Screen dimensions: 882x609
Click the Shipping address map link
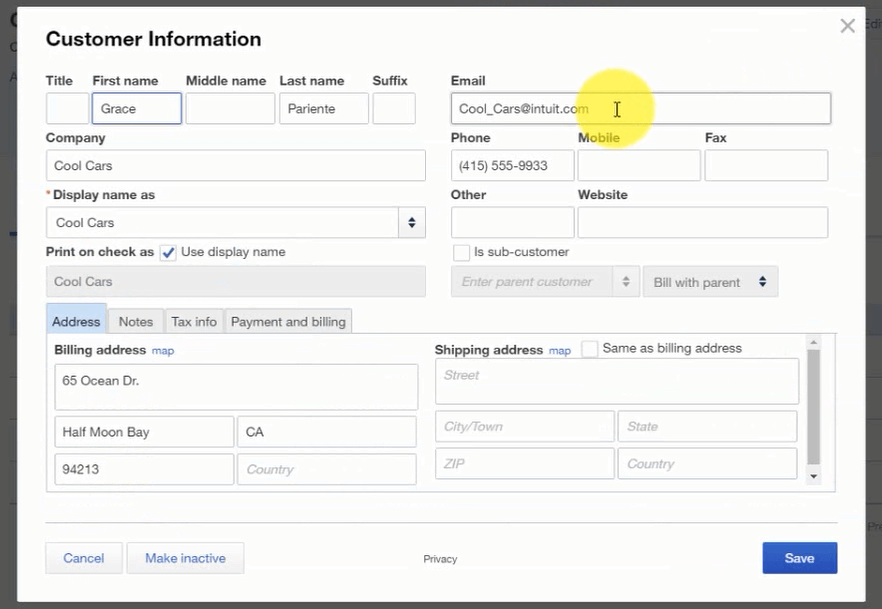(x=559, y=351)
